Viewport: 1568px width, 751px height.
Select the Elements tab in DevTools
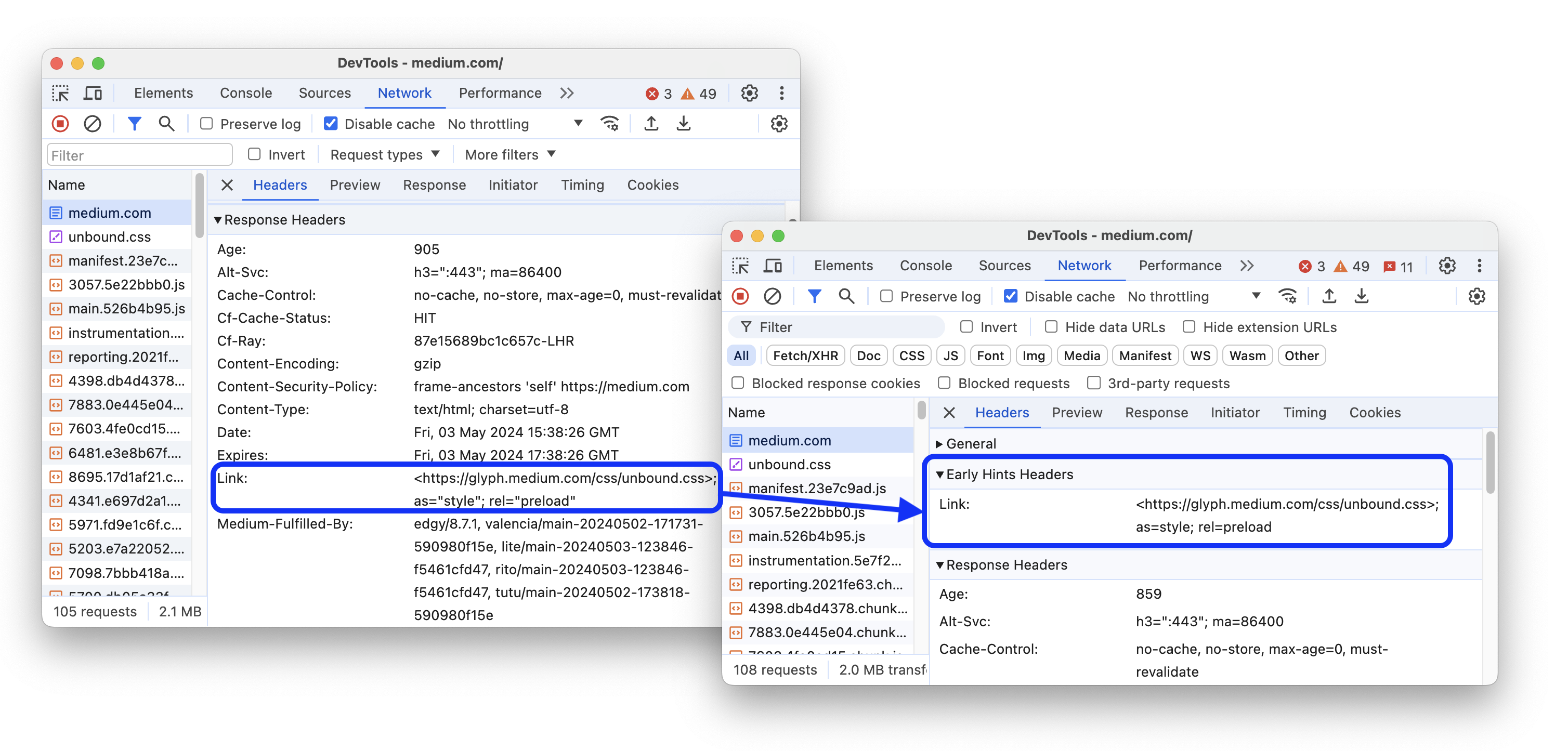click(163, 93)
